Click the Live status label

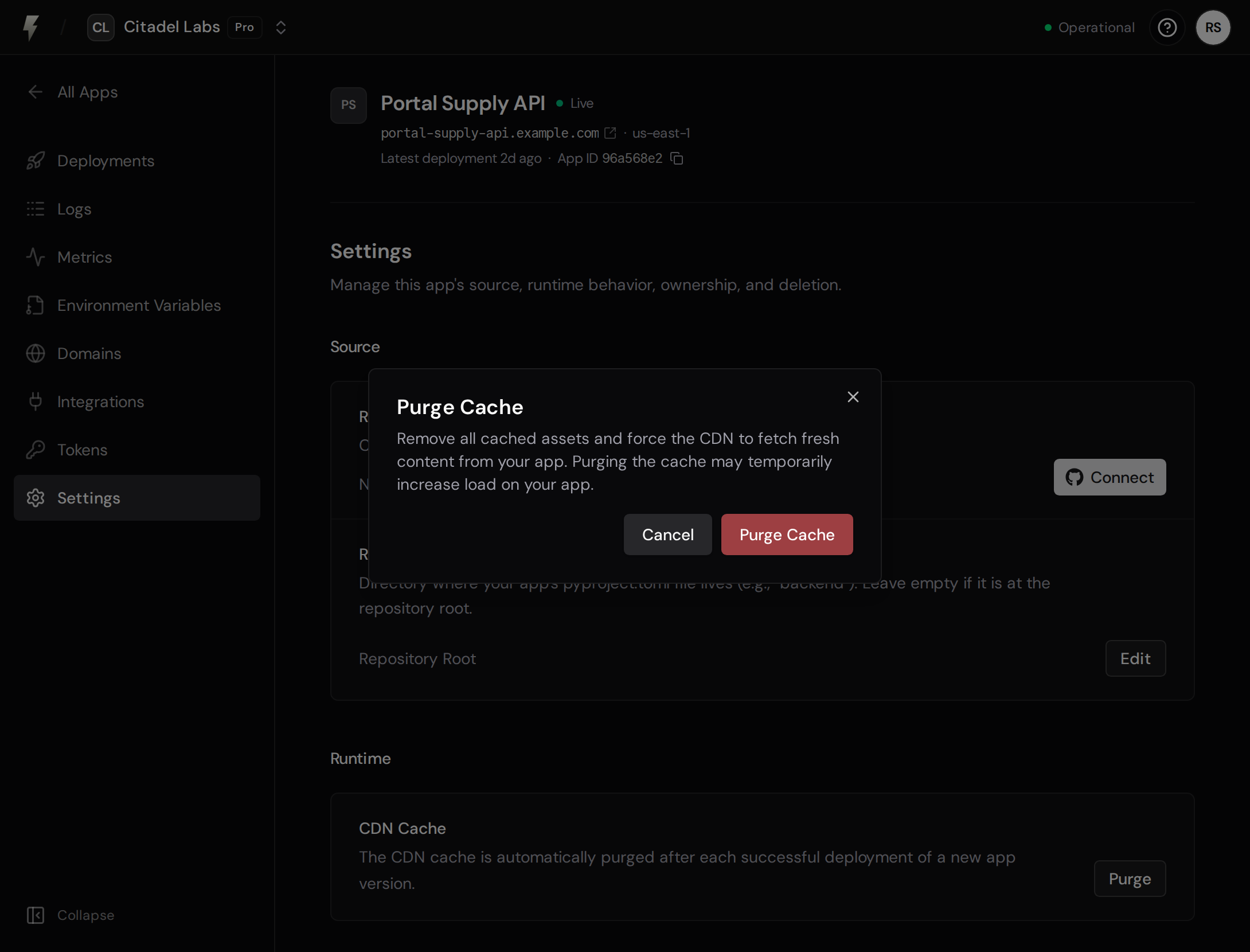coord(582,103)
